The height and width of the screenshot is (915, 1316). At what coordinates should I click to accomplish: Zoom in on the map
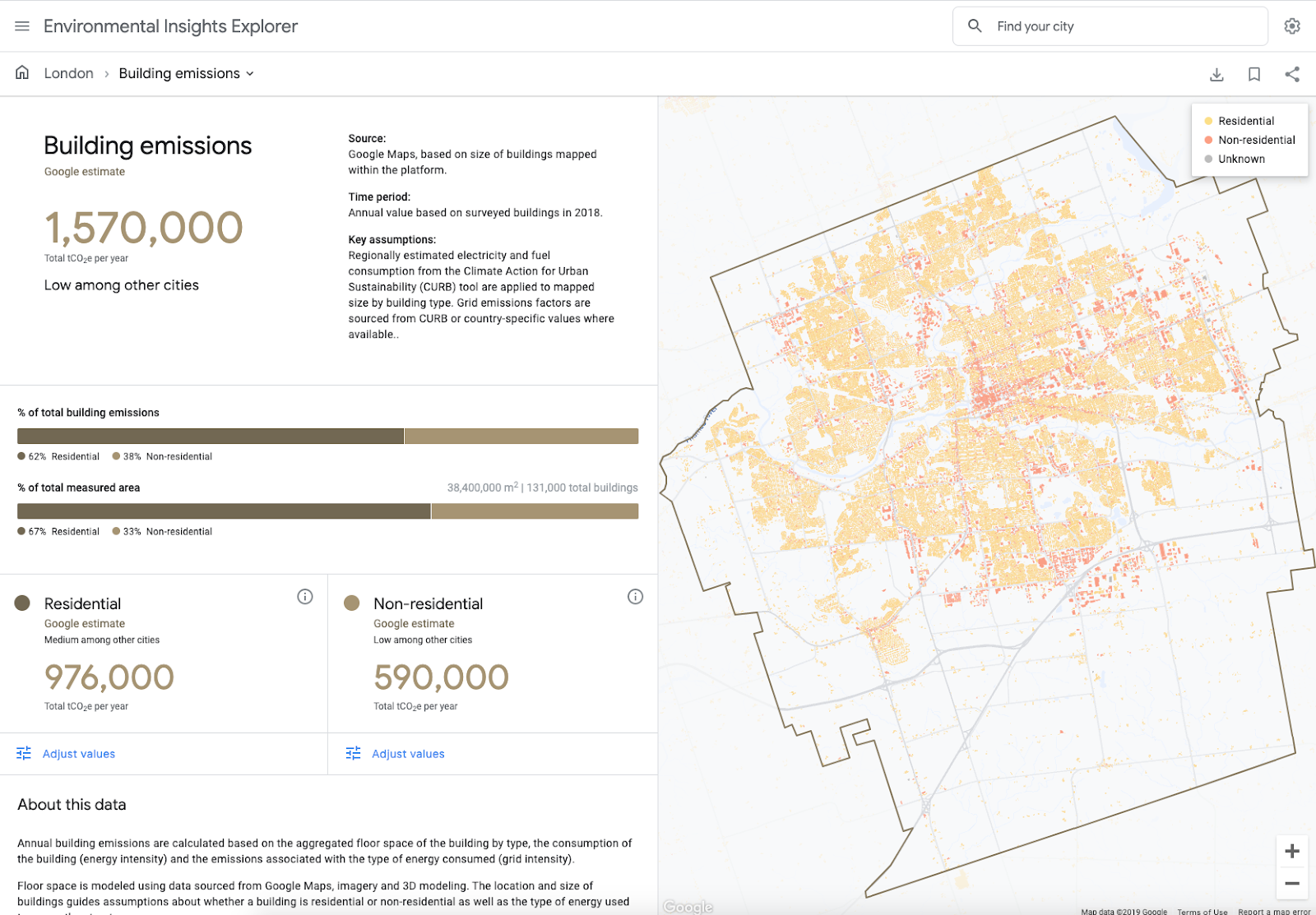1292,852
